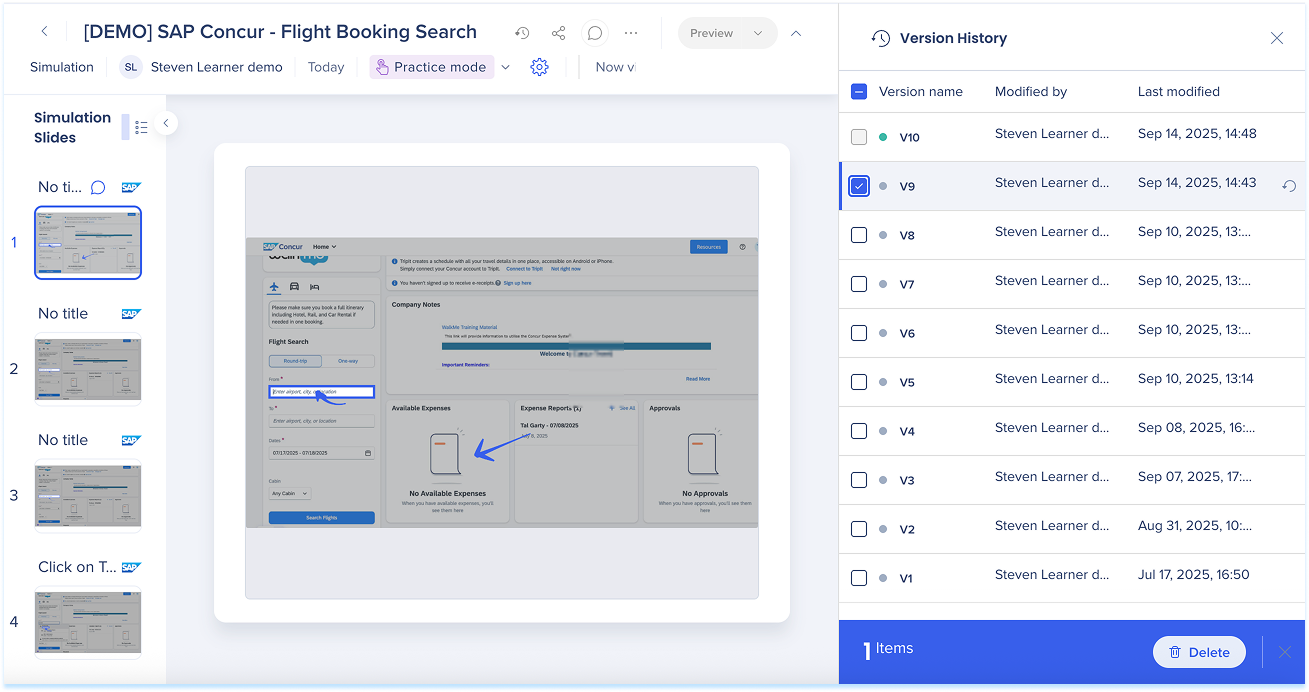Collapse the Simulation Slides panel
The height and width of the screenshot is (692, 1309).
click(166, 123)
